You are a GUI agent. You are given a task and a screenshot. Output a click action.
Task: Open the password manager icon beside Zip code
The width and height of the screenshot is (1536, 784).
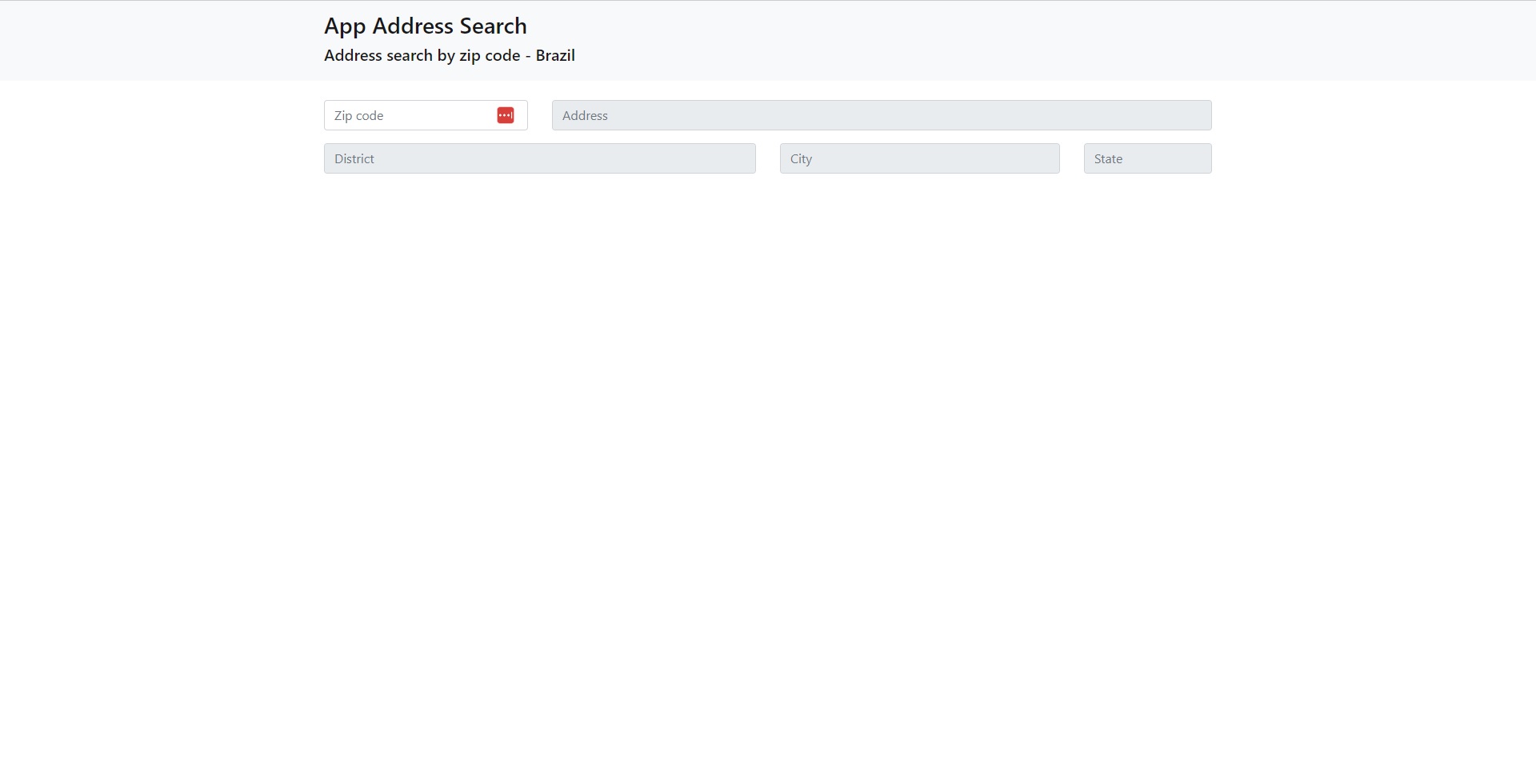point(506,115)
